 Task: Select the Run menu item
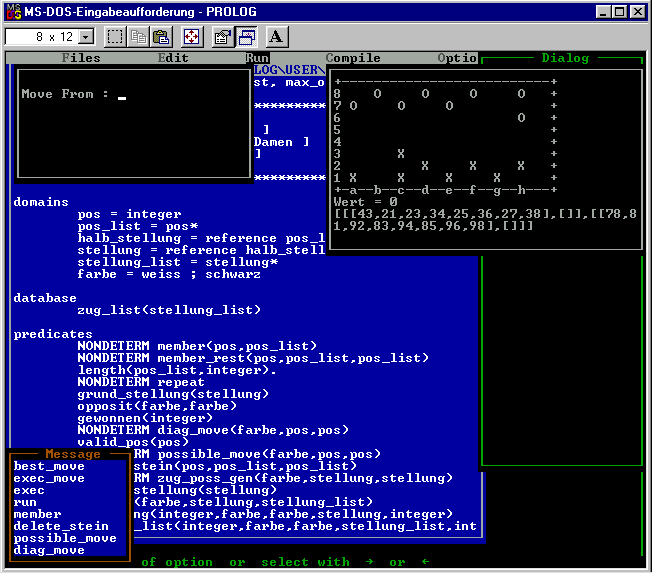click(257, 58)
